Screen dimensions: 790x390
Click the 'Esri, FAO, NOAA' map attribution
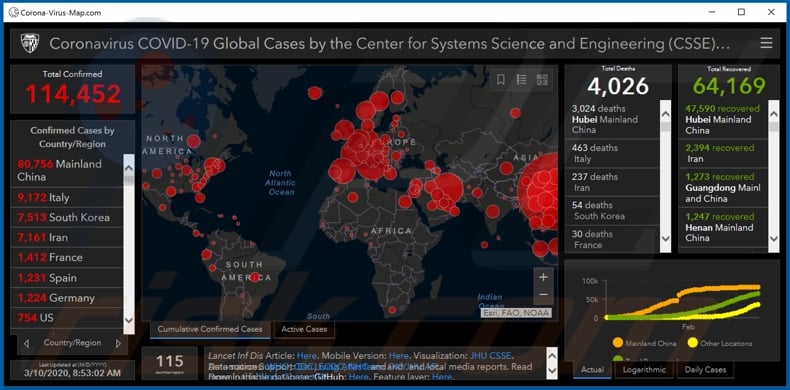pos(516,313)
